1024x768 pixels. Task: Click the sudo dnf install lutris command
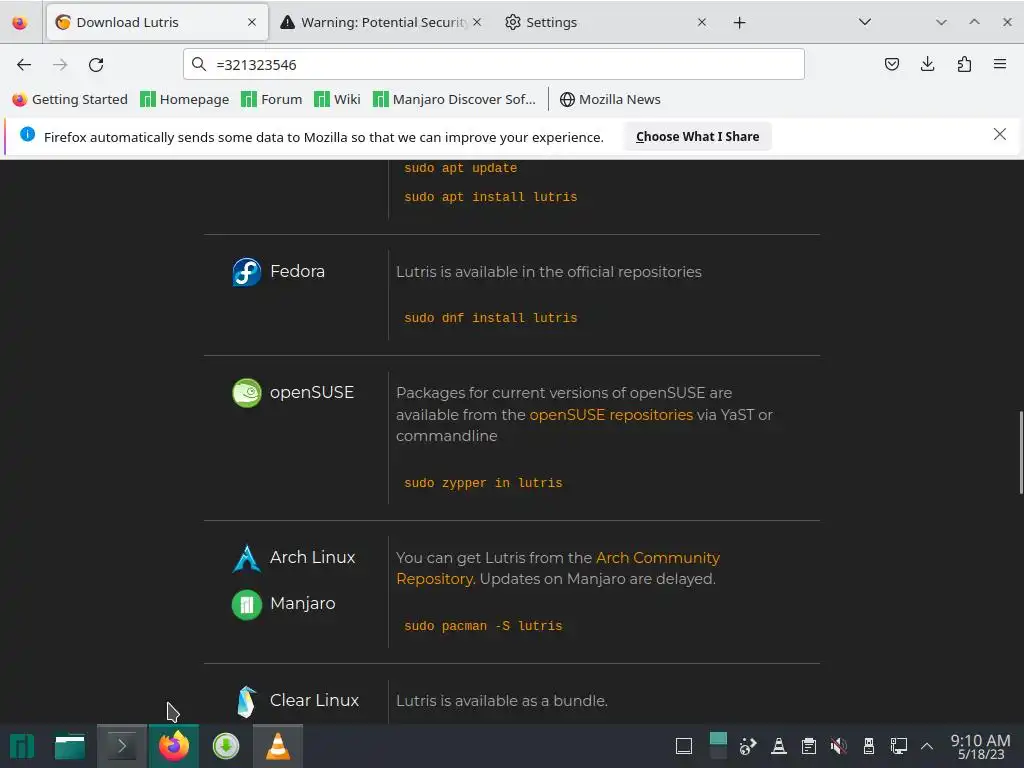click(x=490, y=318)
